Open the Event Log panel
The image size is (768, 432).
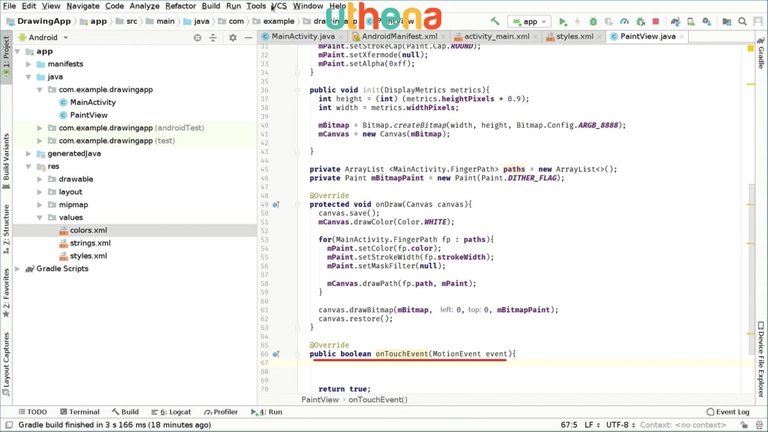[727, 411]
